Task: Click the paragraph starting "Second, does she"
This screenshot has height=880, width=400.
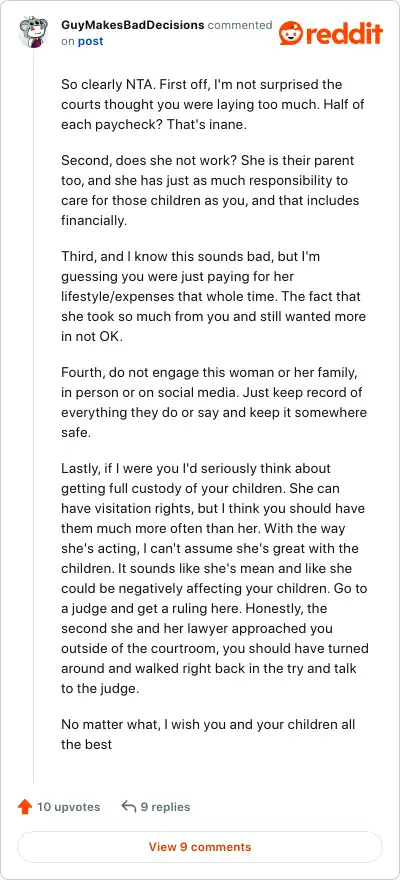Action: (x=210, y=191)
